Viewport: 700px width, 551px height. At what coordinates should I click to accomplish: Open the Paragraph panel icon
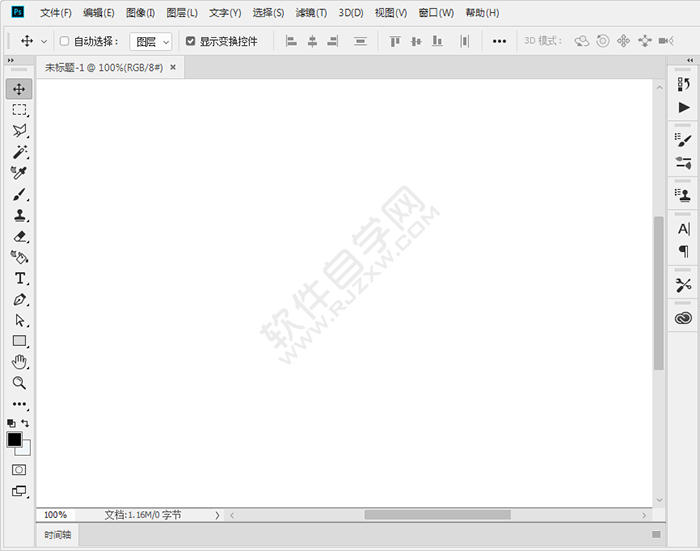[x=683, y=251]
